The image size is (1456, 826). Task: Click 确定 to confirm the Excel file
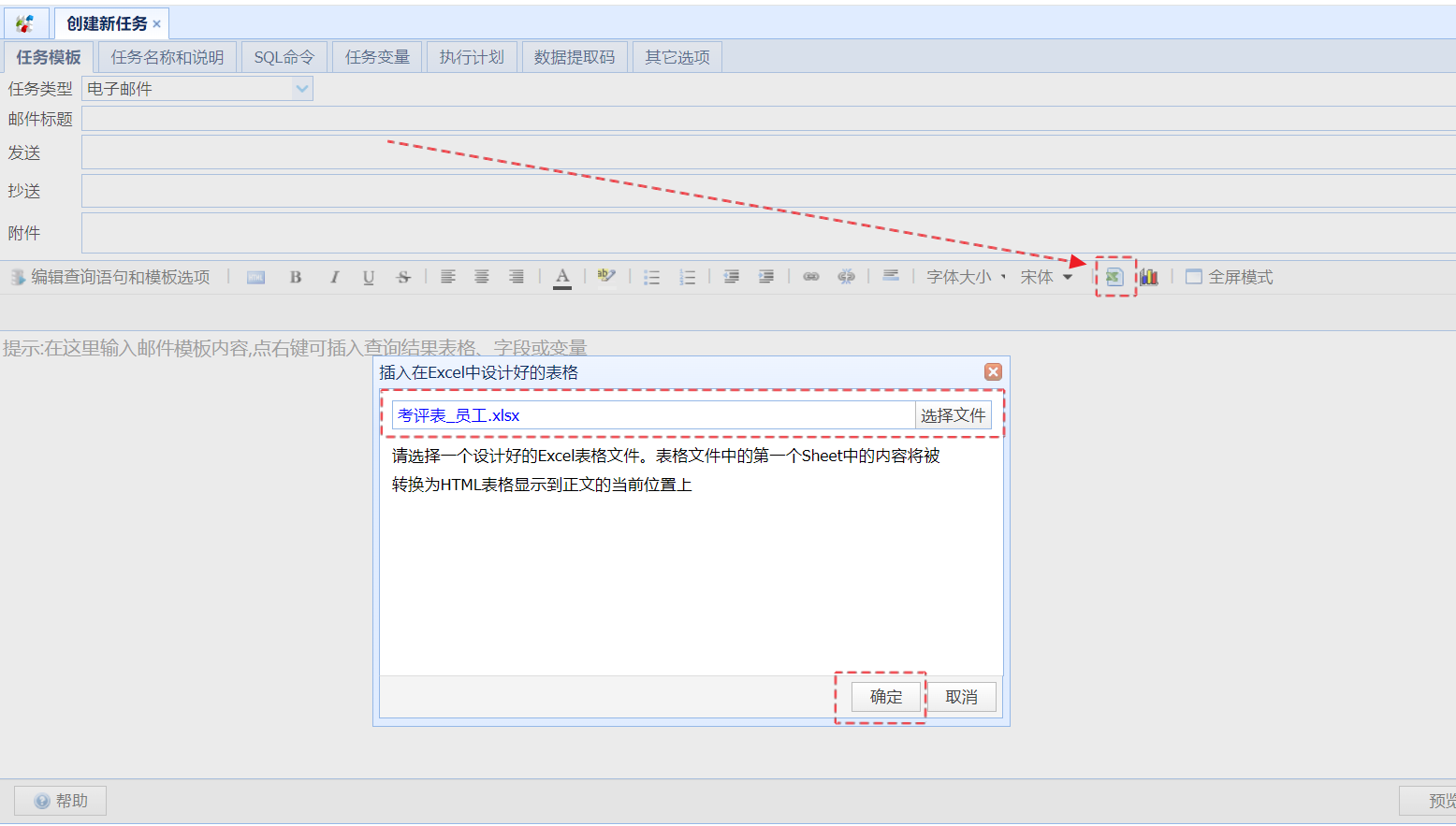pyautogui.click(x=886, y=697)
